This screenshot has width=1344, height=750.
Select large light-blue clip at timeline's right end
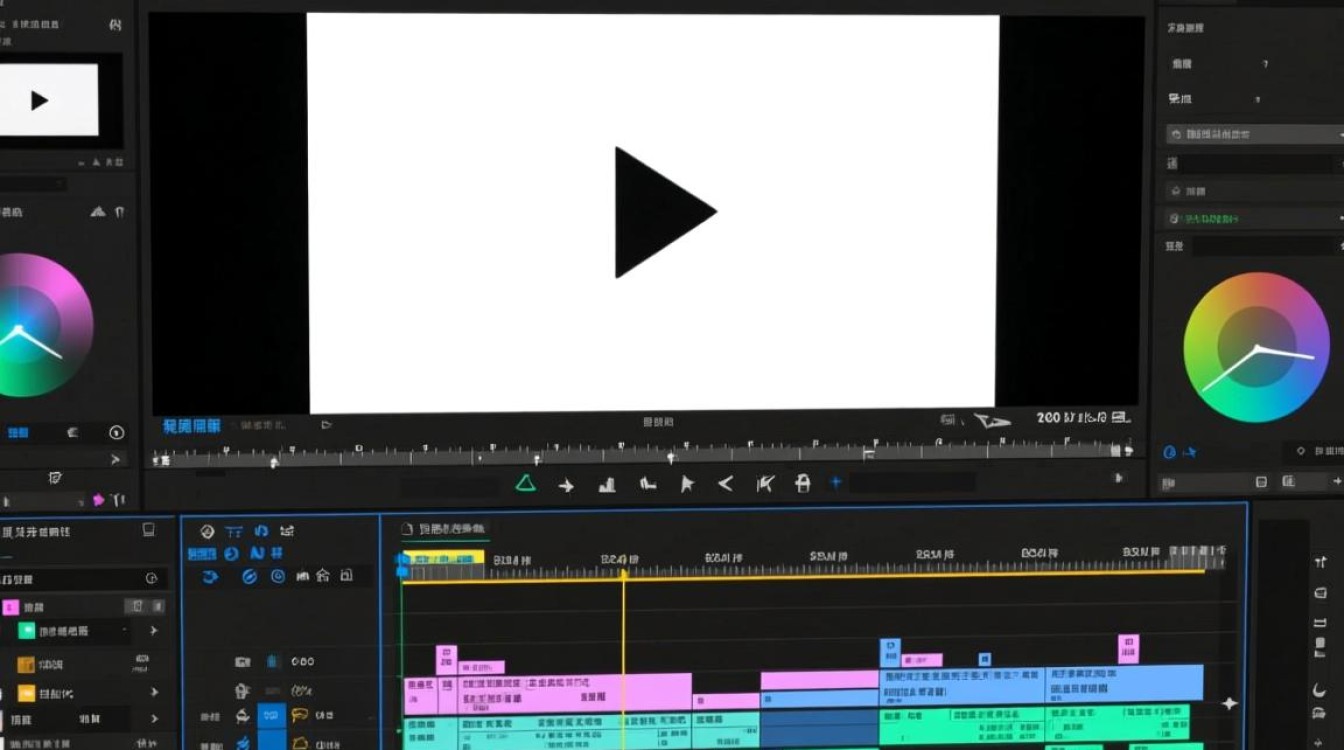click(1124, 683)
